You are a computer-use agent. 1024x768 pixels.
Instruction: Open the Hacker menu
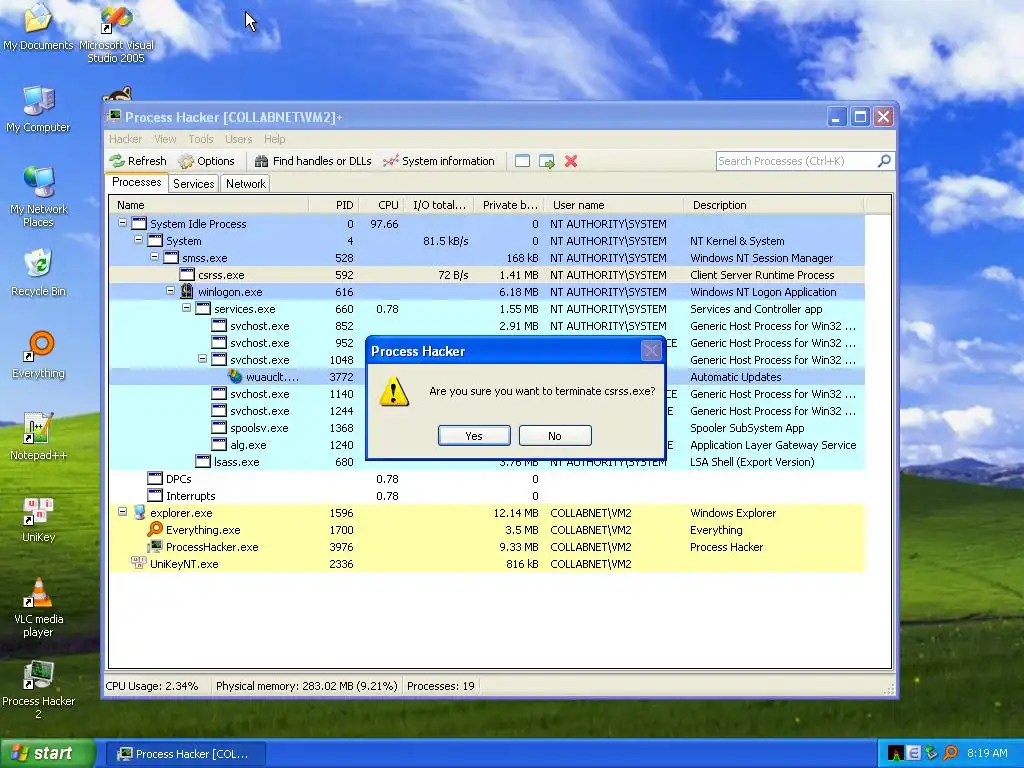point(125,139)
